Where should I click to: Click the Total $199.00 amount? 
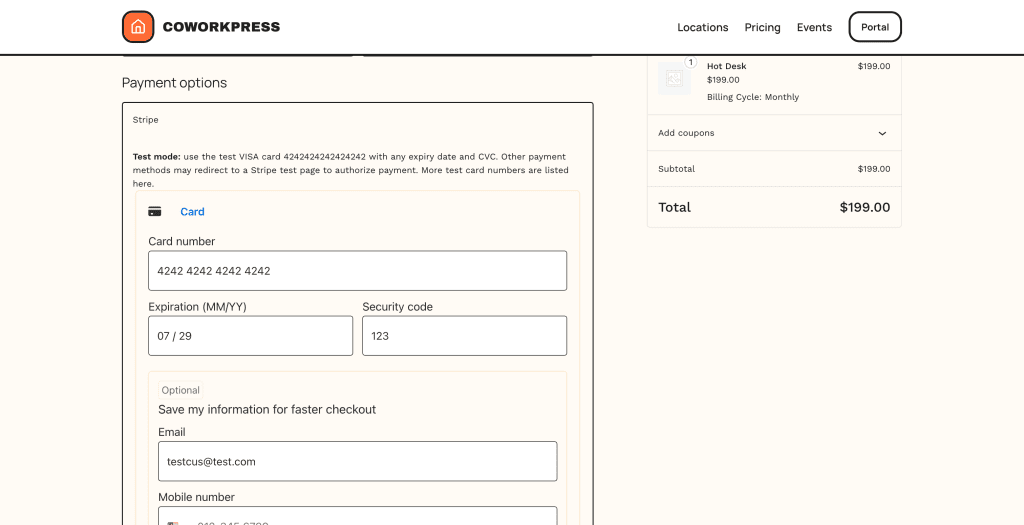click(x=865, y=208)
